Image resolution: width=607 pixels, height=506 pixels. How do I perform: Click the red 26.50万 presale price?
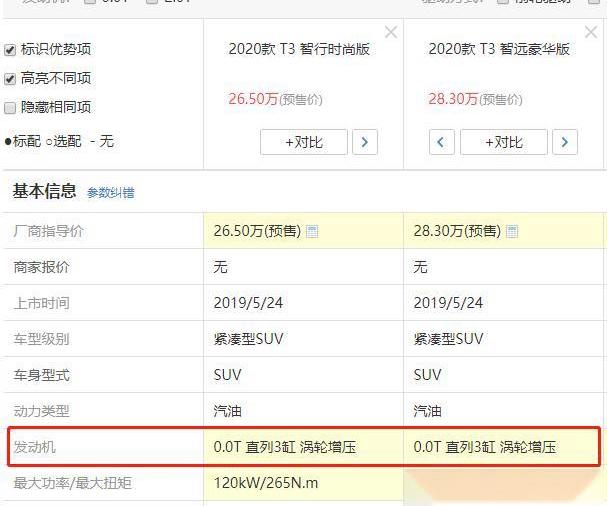(x=253, y=99)
